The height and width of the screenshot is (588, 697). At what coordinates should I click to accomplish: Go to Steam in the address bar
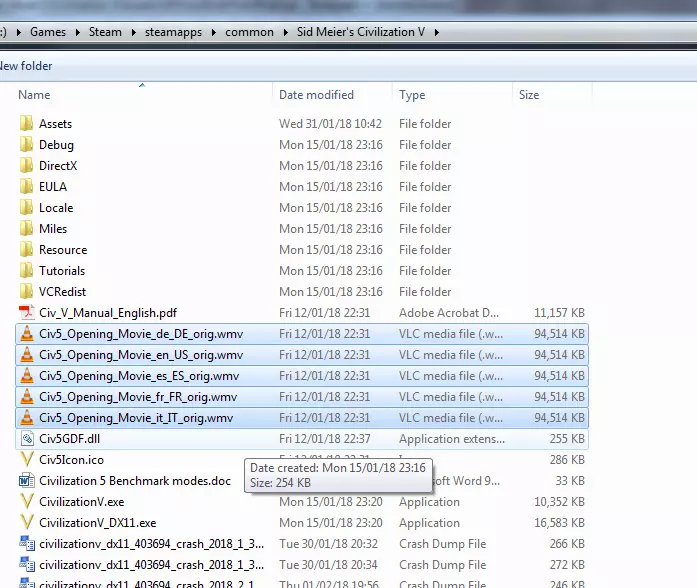click(105, 32)
